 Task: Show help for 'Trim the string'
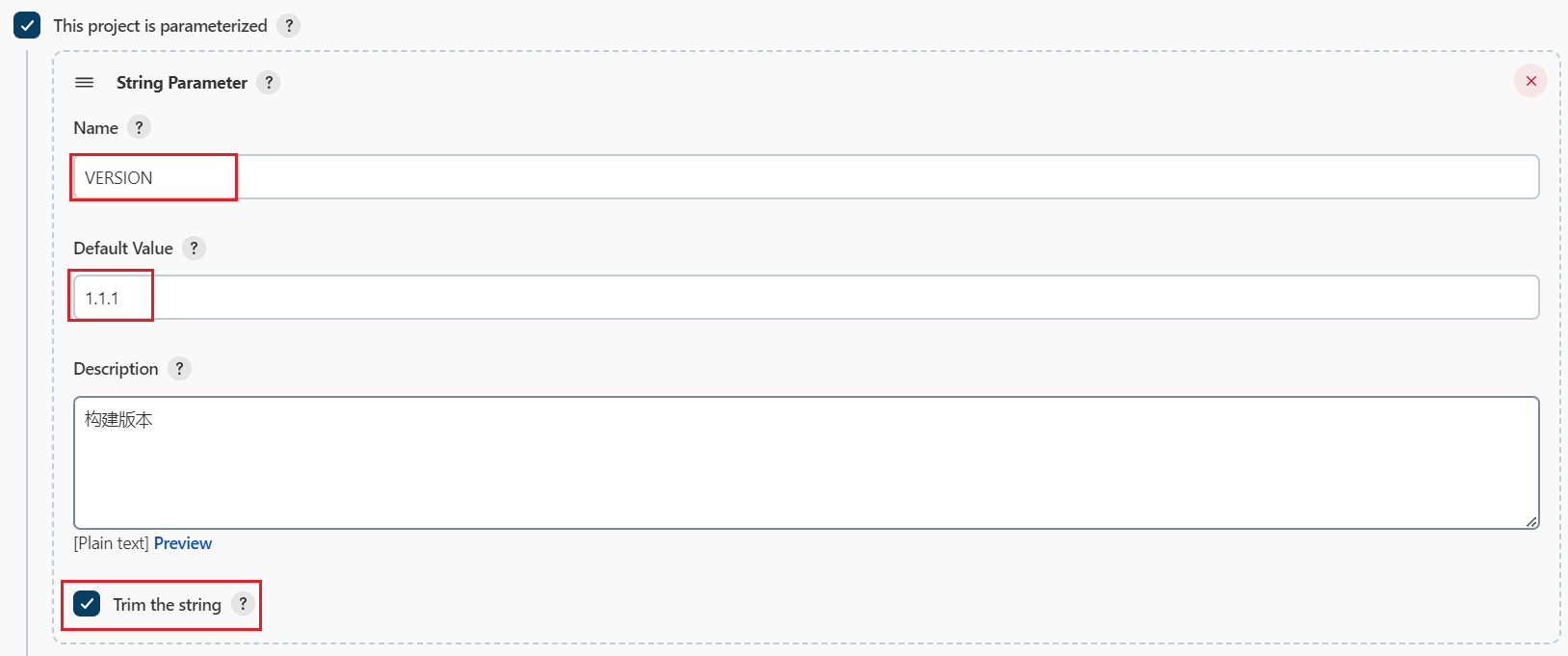point(243,604)
